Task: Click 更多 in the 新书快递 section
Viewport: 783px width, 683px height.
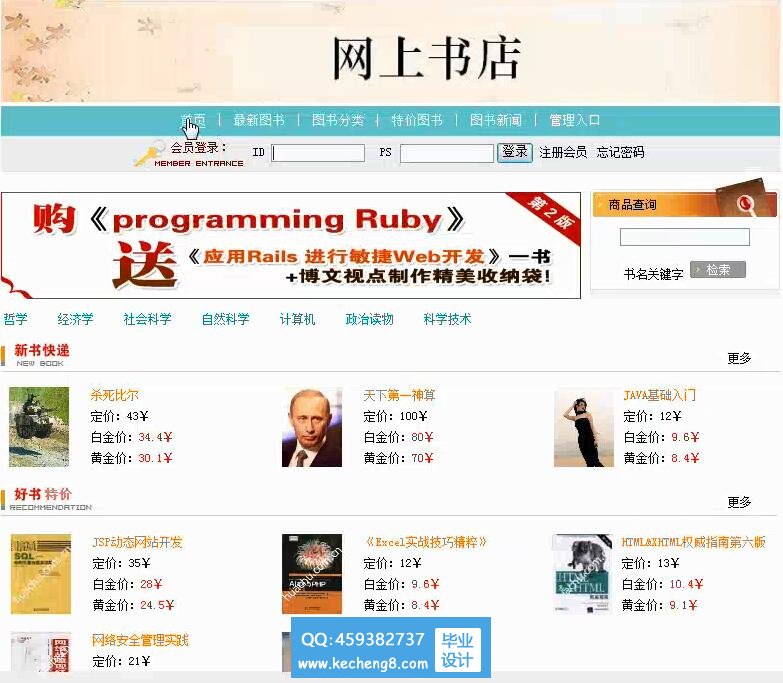Action: (x=739, y=358)
